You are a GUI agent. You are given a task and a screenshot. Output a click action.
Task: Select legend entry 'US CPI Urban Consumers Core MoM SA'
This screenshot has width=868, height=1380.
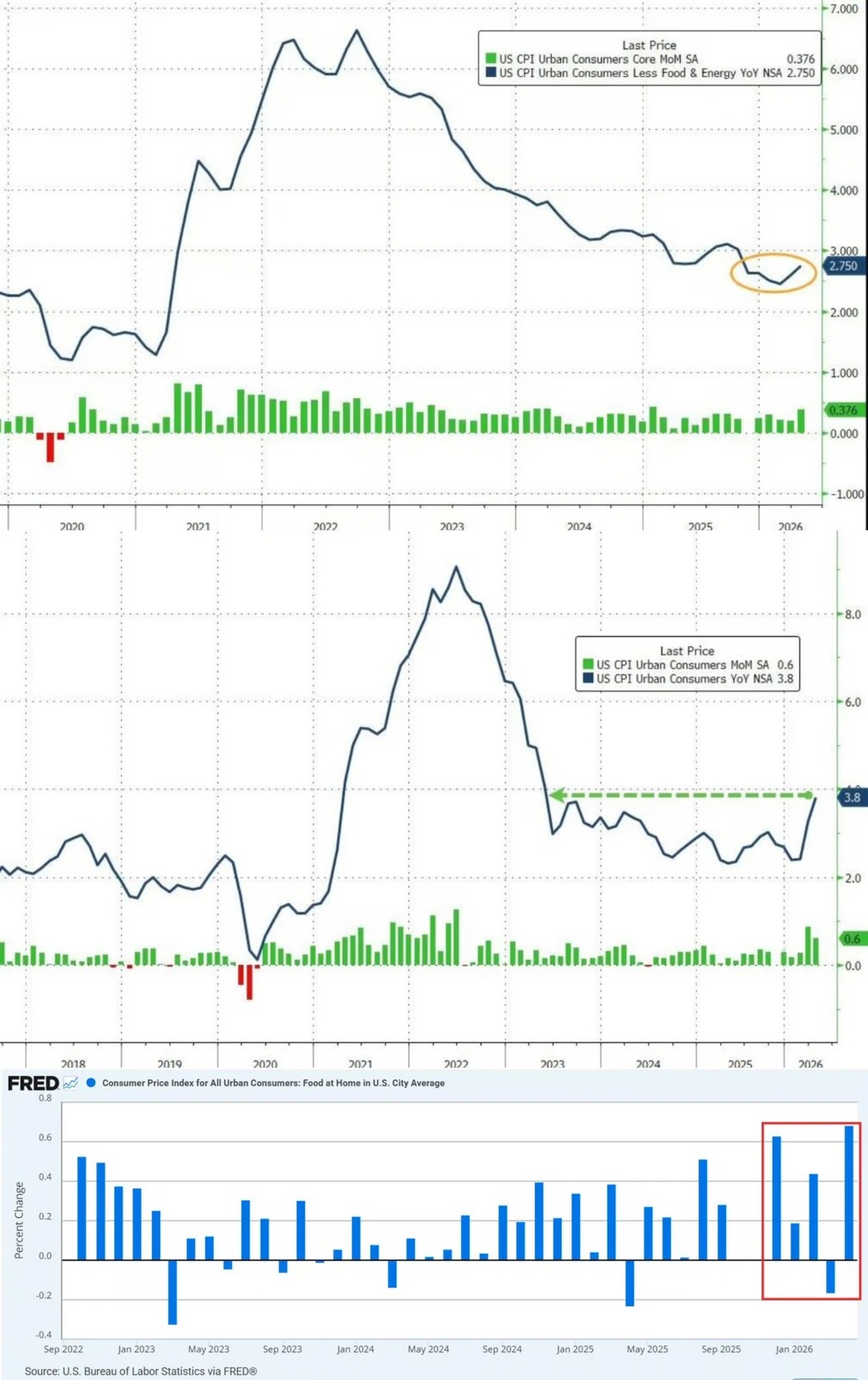599,59
